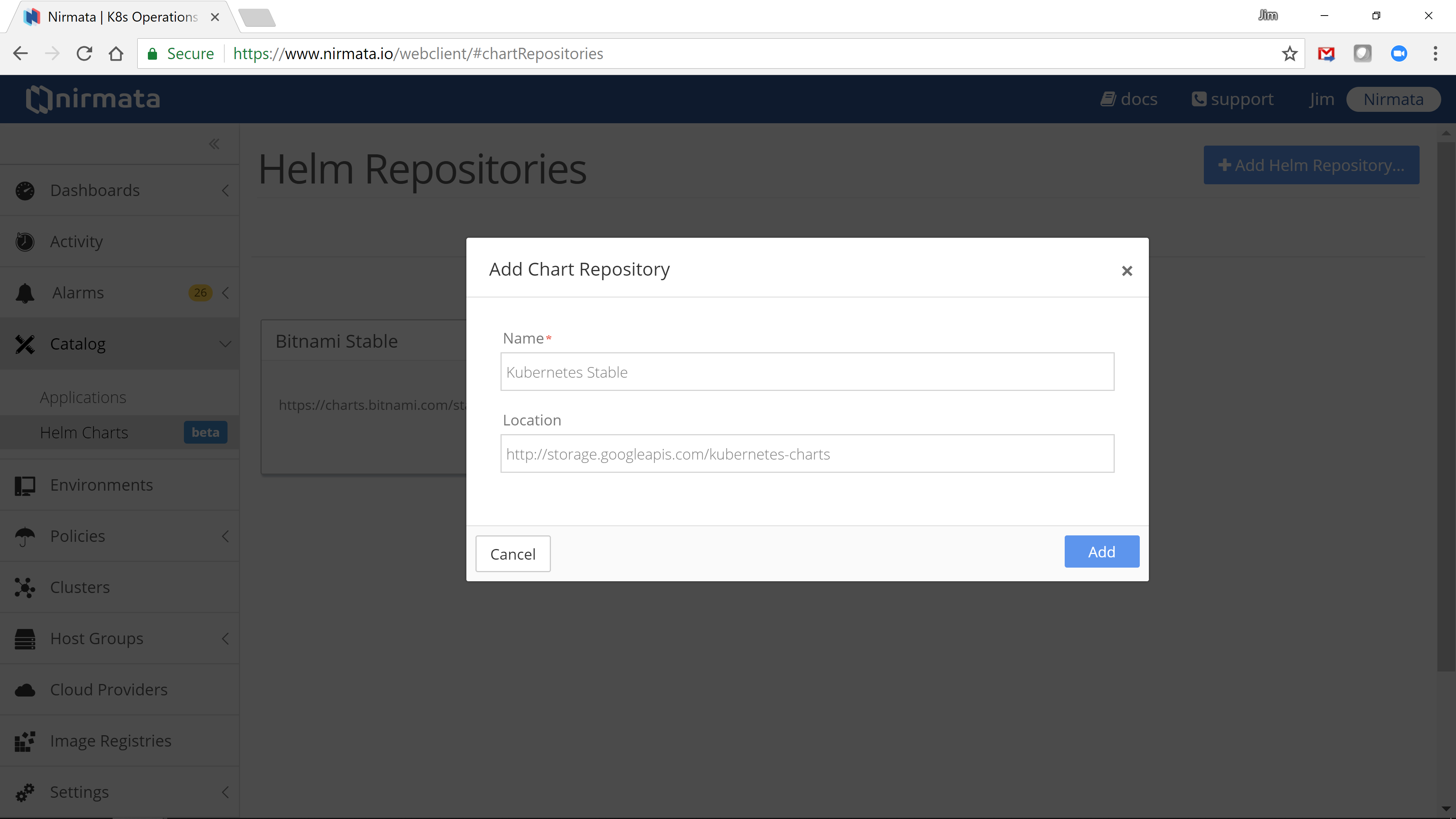Click the page vertical scrollbar

pyautogui.click(x=1445, y=407)
